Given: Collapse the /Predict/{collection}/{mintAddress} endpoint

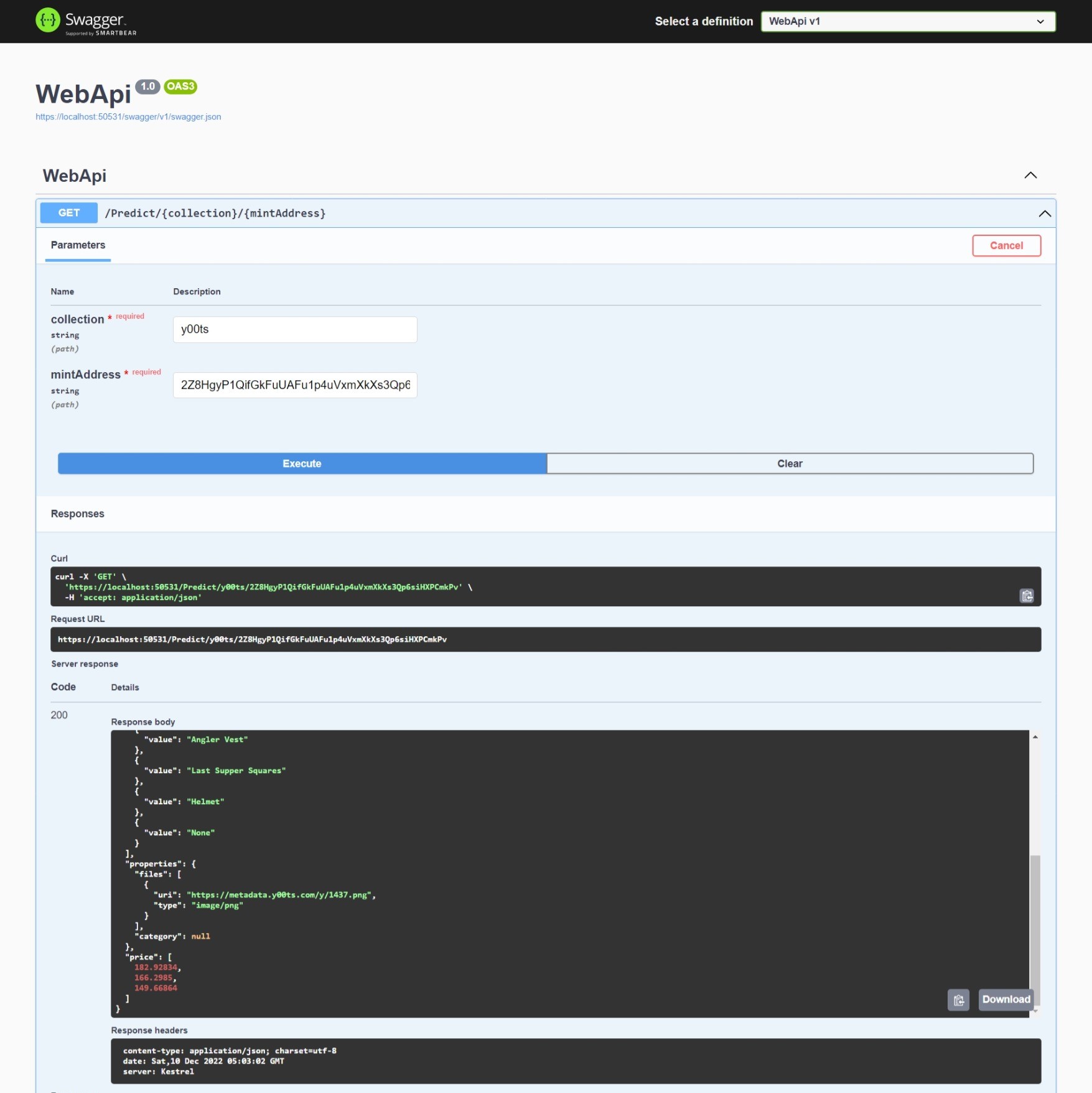Looking at the screenshot, I should pyautogui.click(x=1044, y=213).
